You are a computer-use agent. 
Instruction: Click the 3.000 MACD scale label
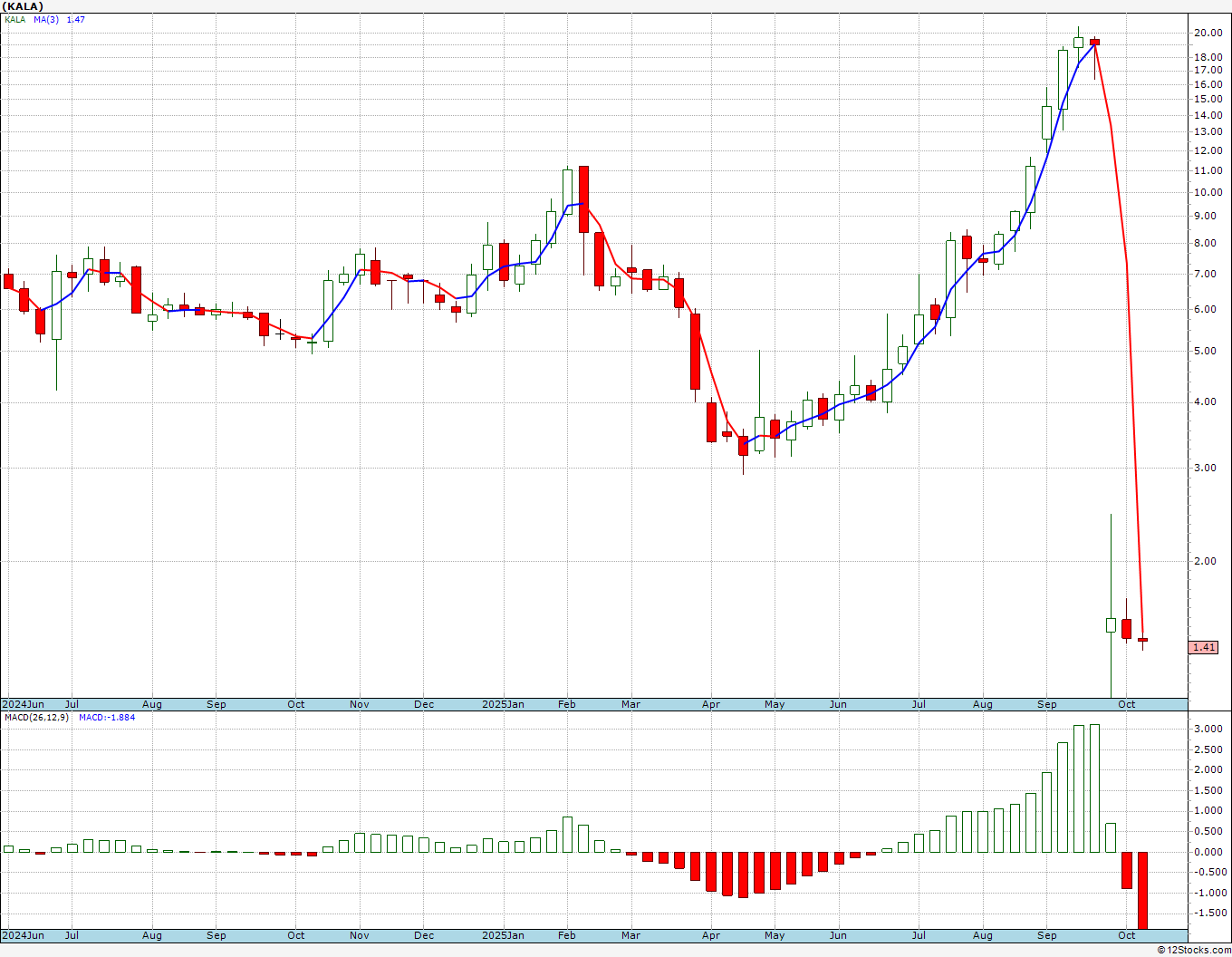[1207, 729]
